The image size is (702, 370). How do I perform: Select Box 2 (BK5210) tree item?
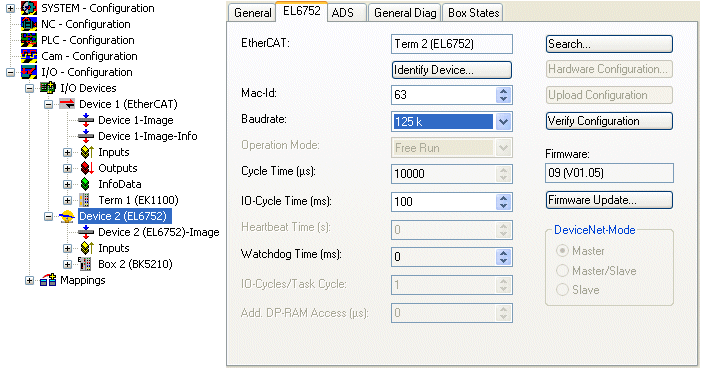click(135, 264)
